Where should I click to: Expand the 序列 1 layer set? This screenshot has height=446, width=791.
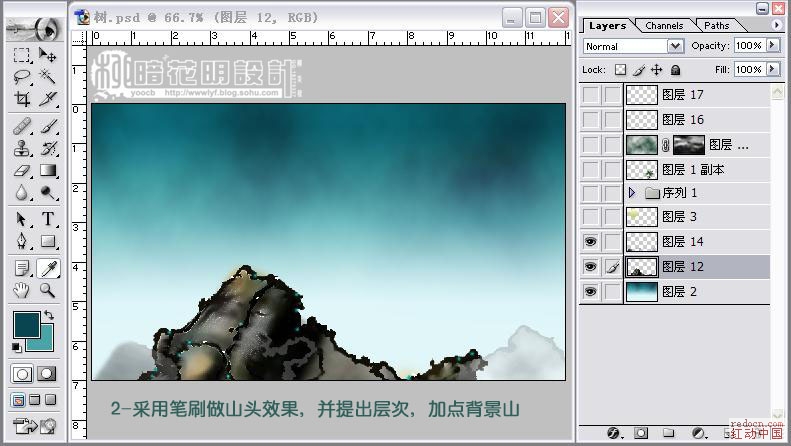coord(632,193)
